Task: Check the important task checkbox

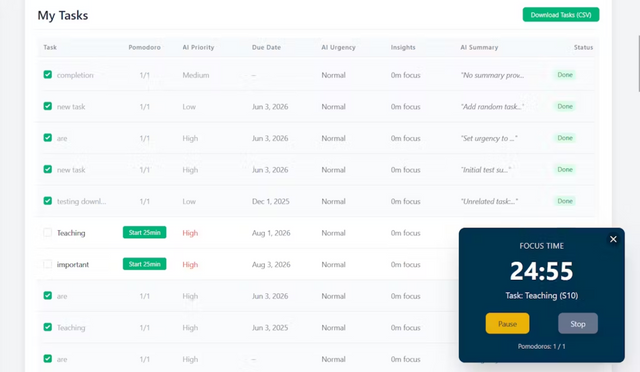Action: point(48,264)
